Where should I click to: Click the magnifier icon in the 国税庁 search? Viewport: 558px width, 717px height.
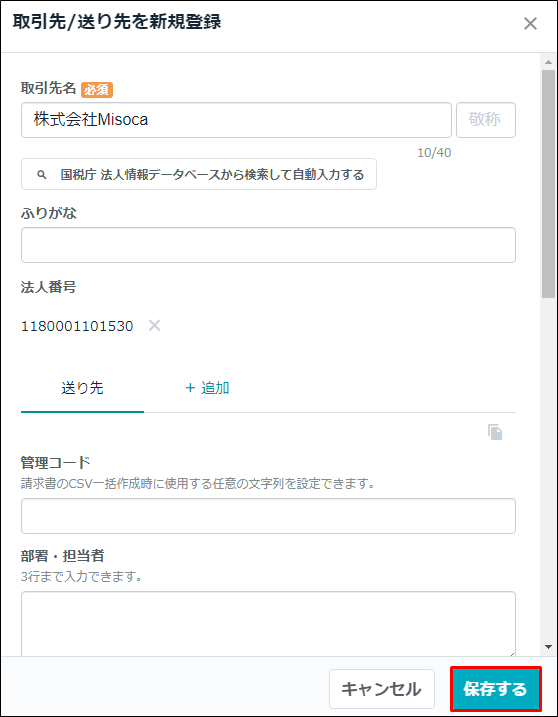42,174
